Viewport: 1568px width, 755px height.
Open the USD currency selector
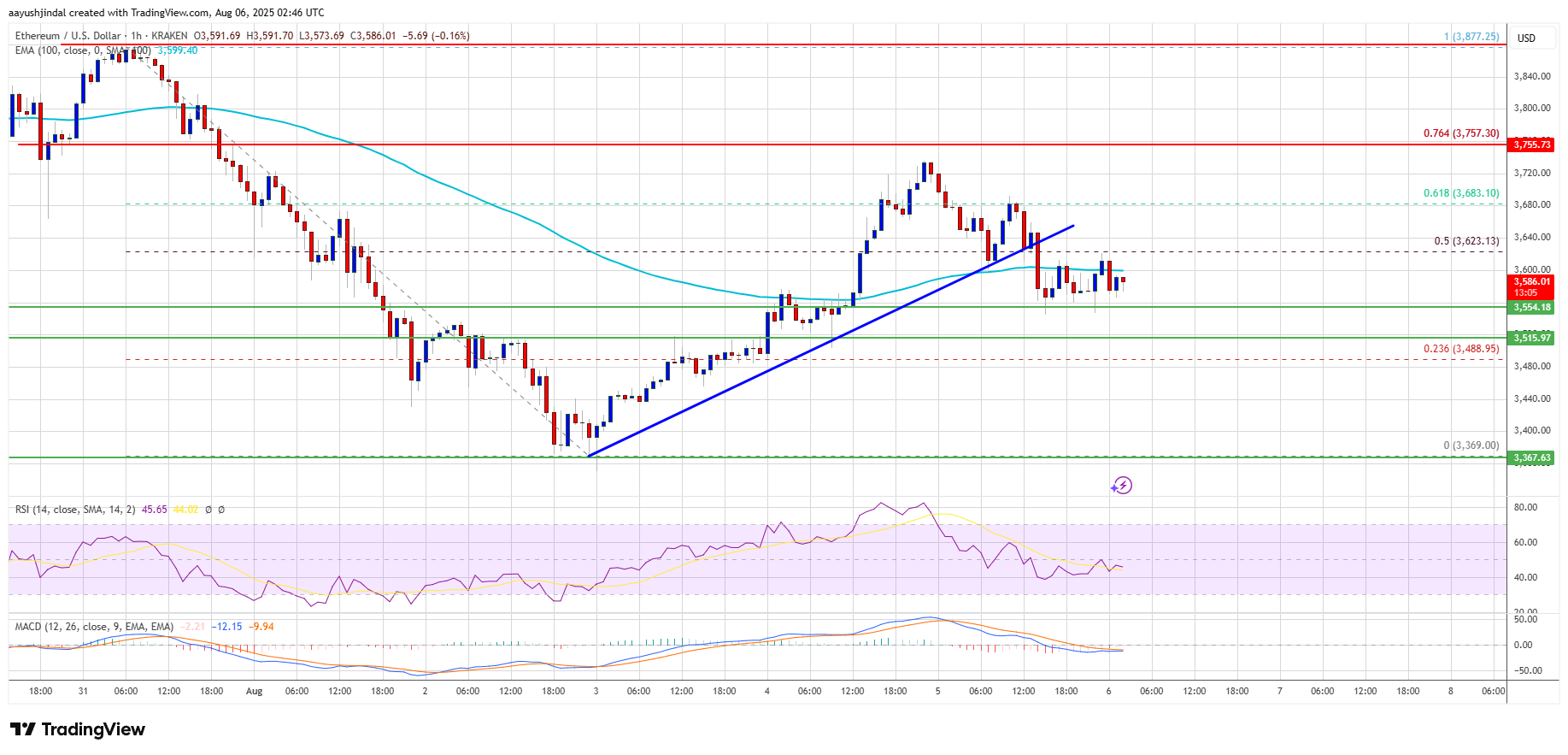(1526, 38)
